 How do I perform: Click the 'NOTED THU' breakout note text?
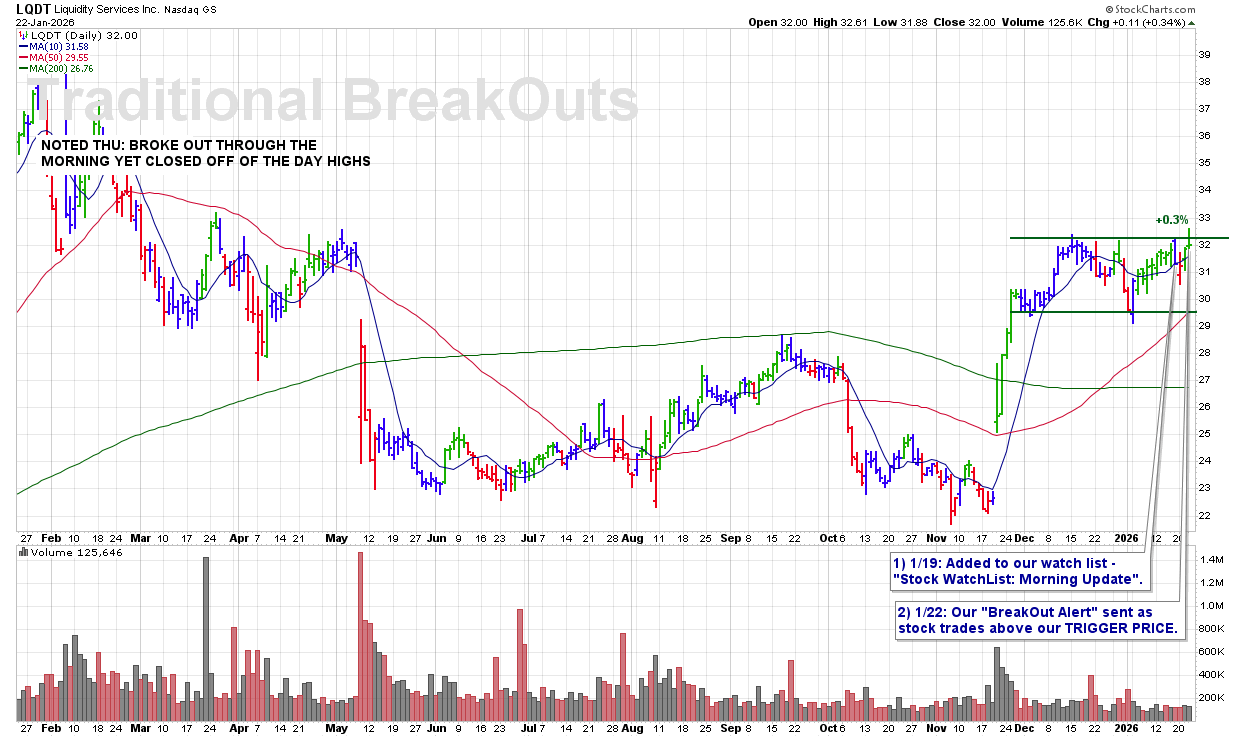[x=205, y=153]
